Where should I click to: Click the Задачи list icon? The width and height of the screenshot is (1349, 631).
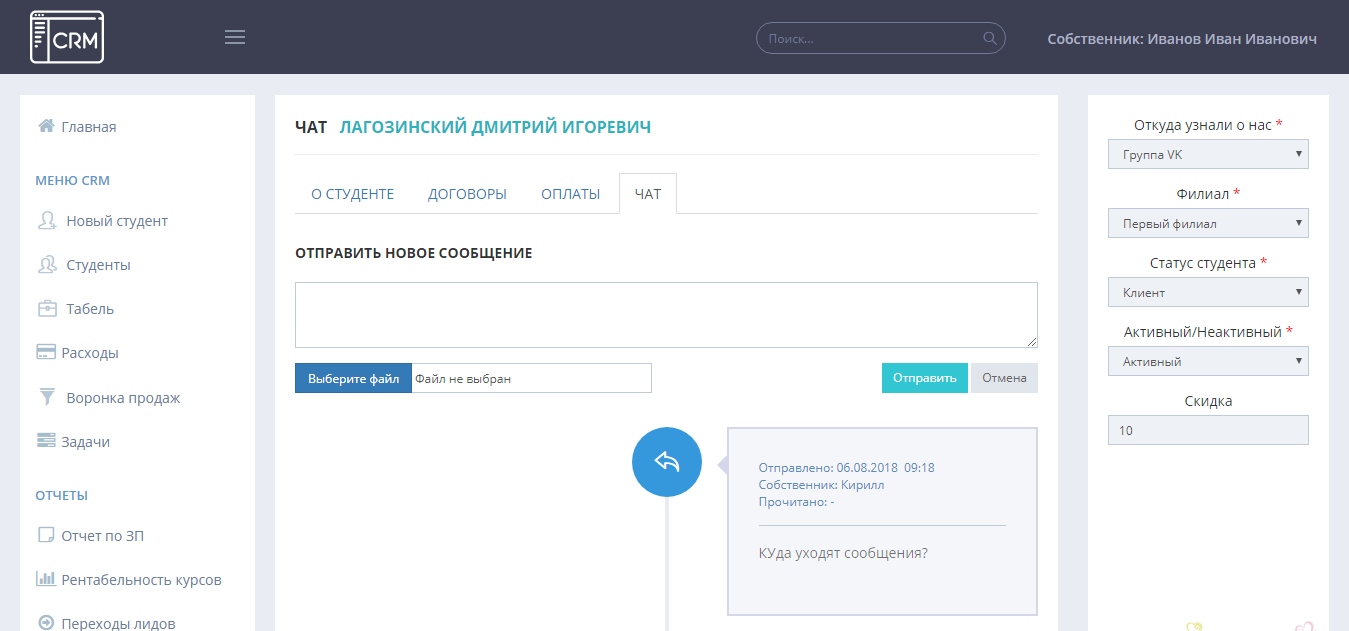click(x=46, y=441)
